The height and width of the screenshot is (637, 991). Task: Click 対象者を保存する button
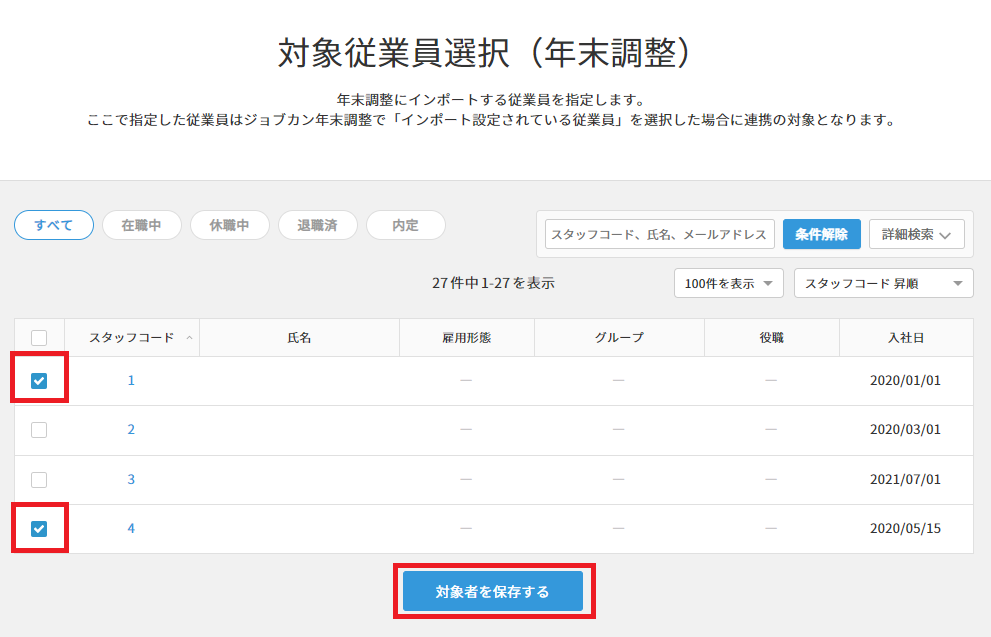[493, 592]
